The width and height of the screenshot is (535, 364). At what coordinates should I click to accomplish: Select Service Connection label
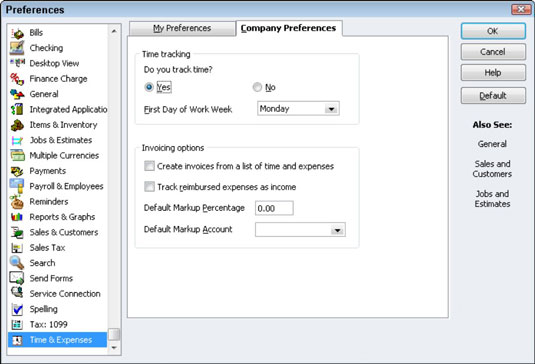click(65, 294)
